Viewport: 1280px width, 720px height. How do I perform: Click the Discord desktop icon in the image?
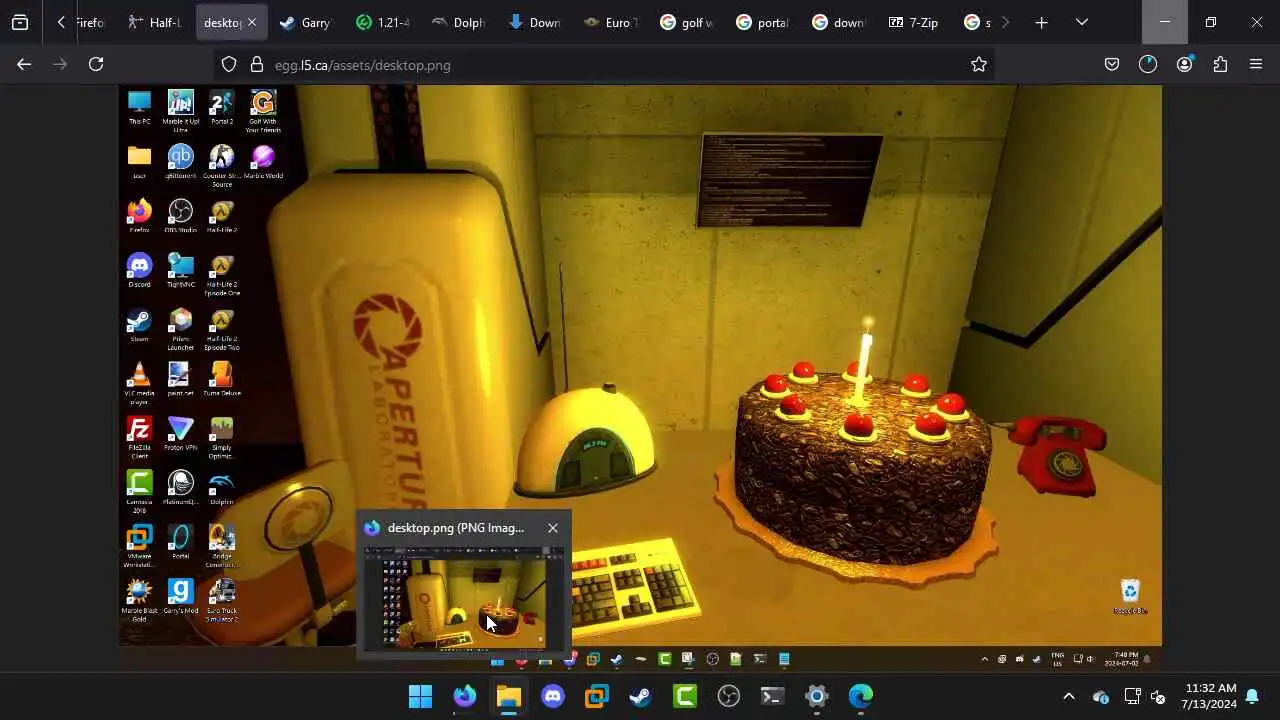[139, 270]
